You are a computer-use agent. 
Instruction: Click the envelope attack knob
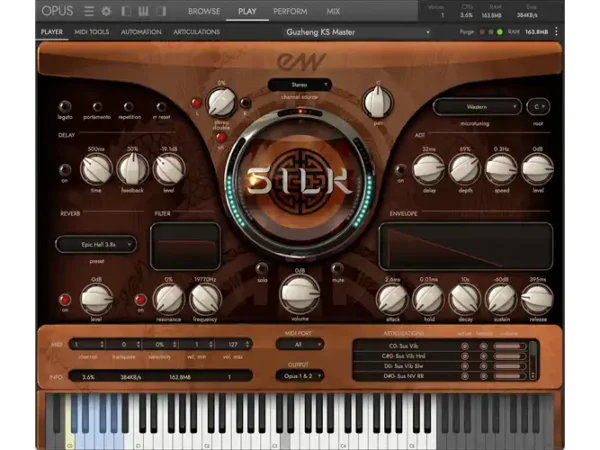pos(393,299)
